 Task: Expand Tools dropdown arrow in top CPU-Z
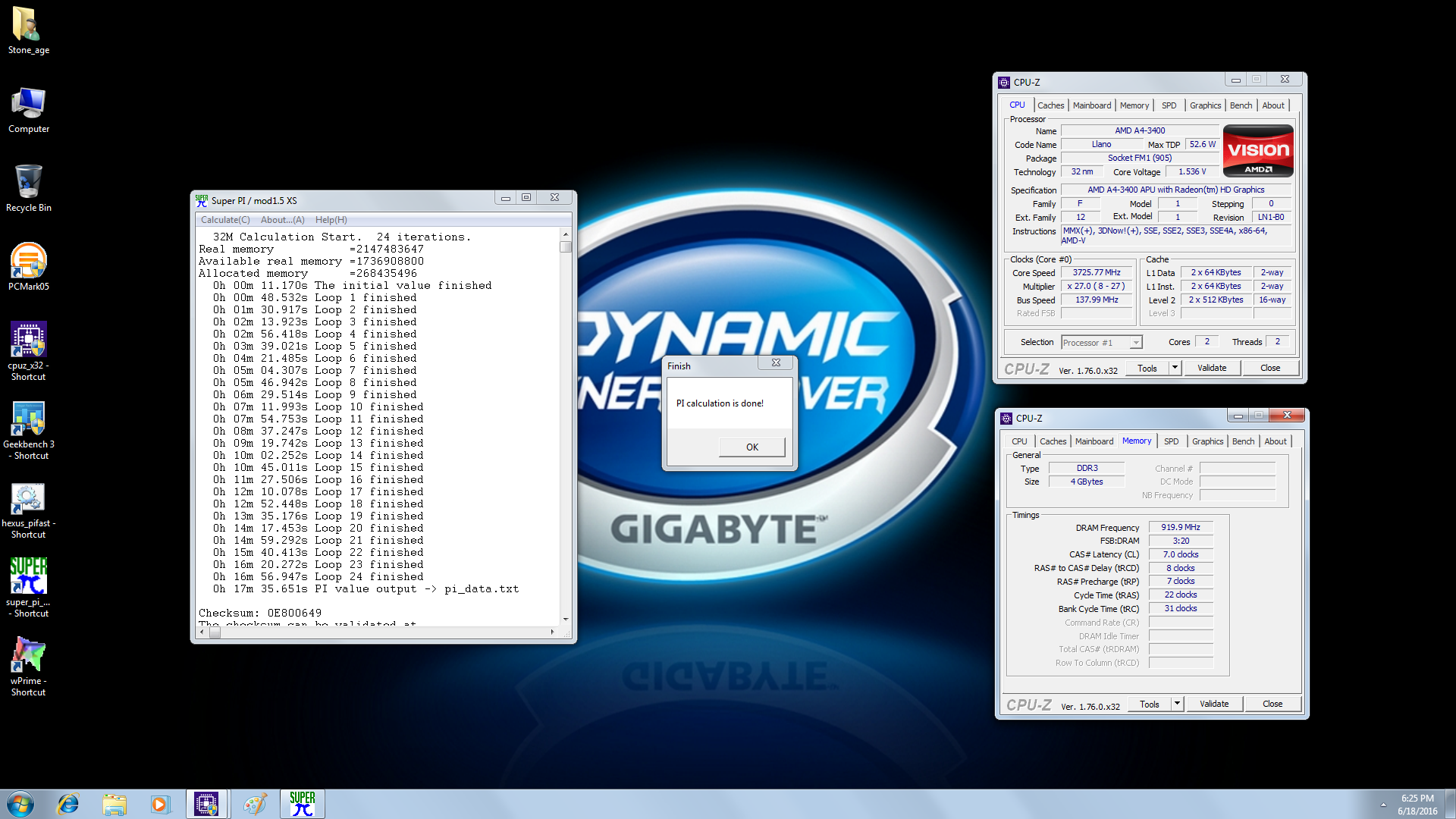pos(1175,368)
